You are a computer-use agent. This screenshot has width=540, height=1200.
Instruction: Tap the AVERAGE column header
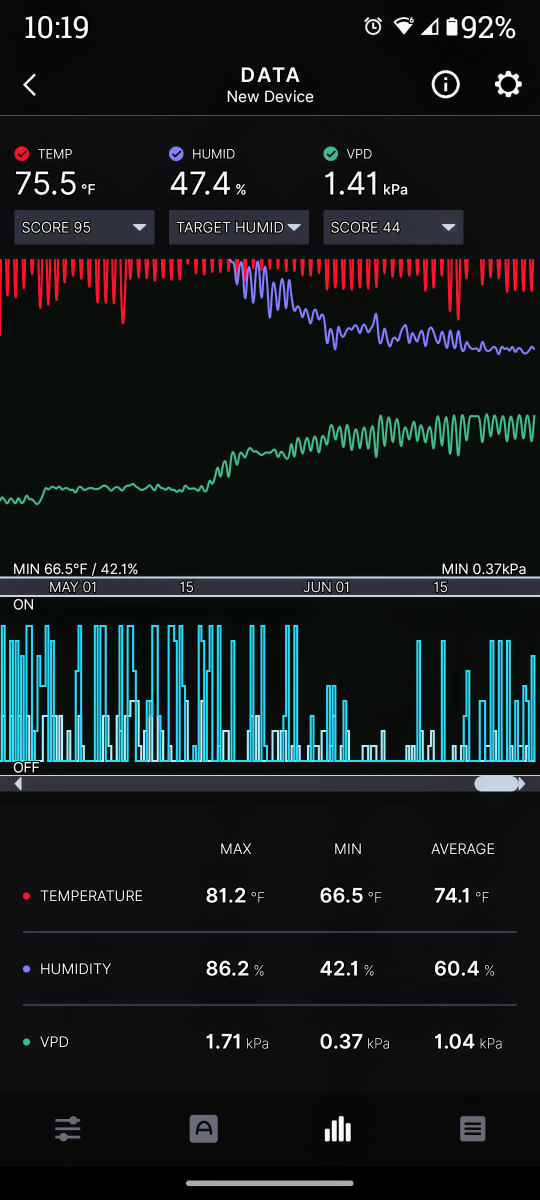463,849
